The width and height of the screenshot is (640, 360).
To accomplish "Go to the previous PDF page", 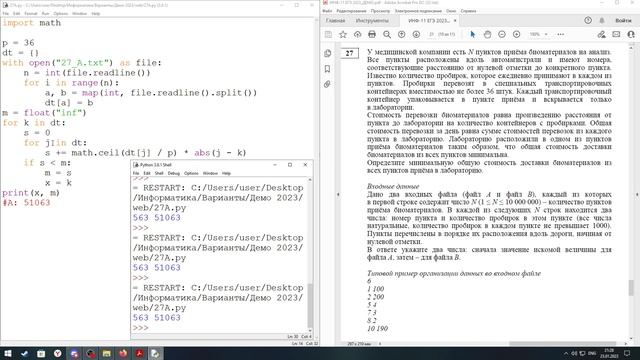I will (402, 35).
